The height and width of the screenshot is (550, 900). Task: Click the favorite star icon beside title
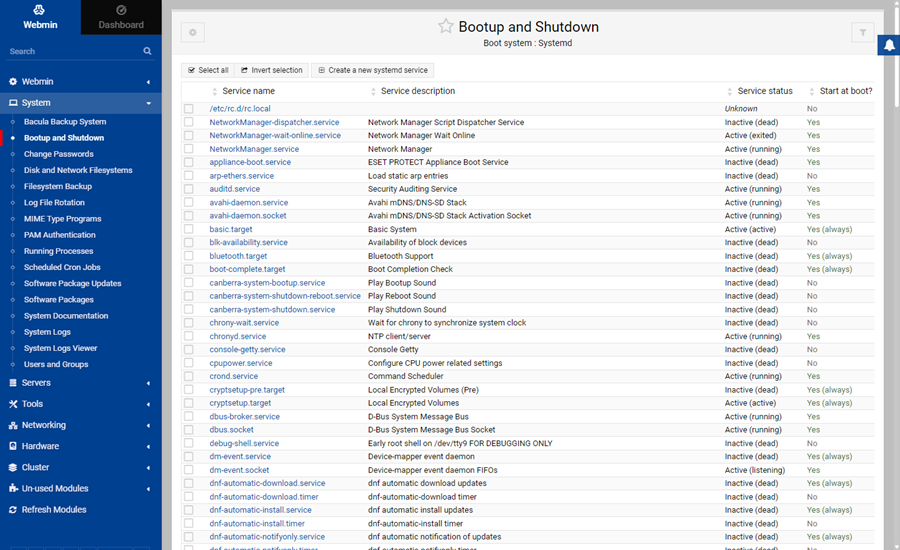[x=445, y=27]
